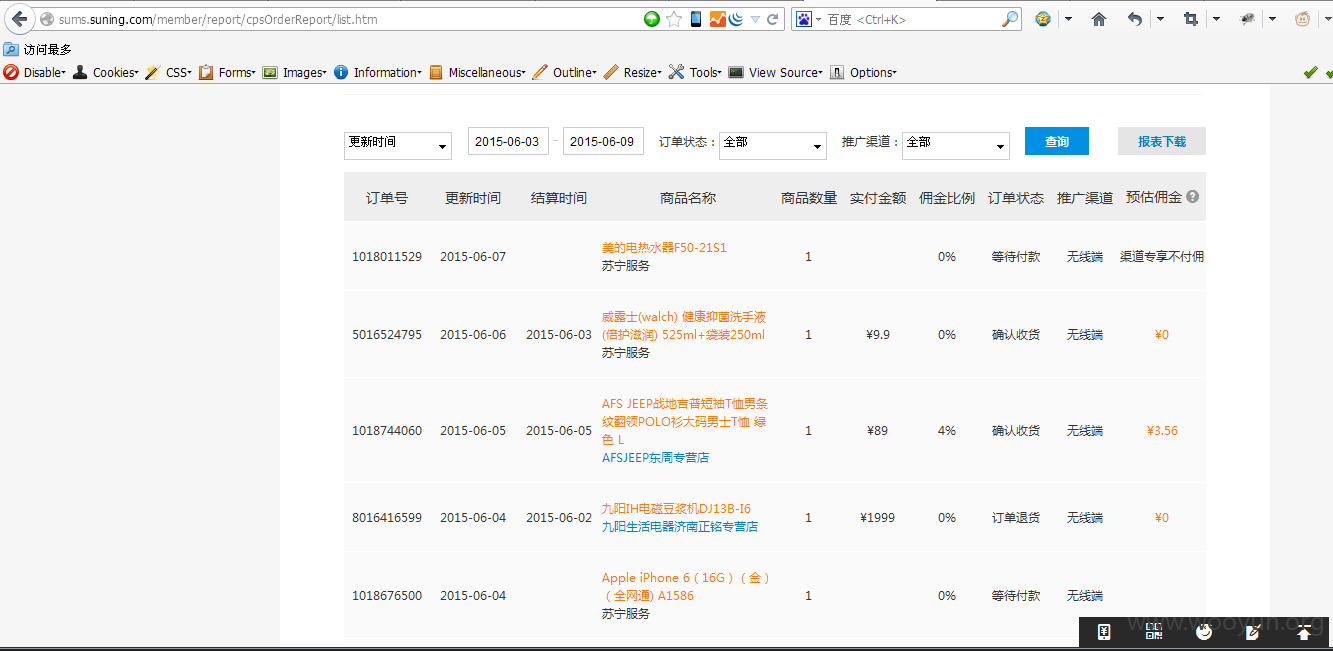Open dropdown arrow next to starred globe icon
Screen dimensions: 1333x651
coord(1068,19)
